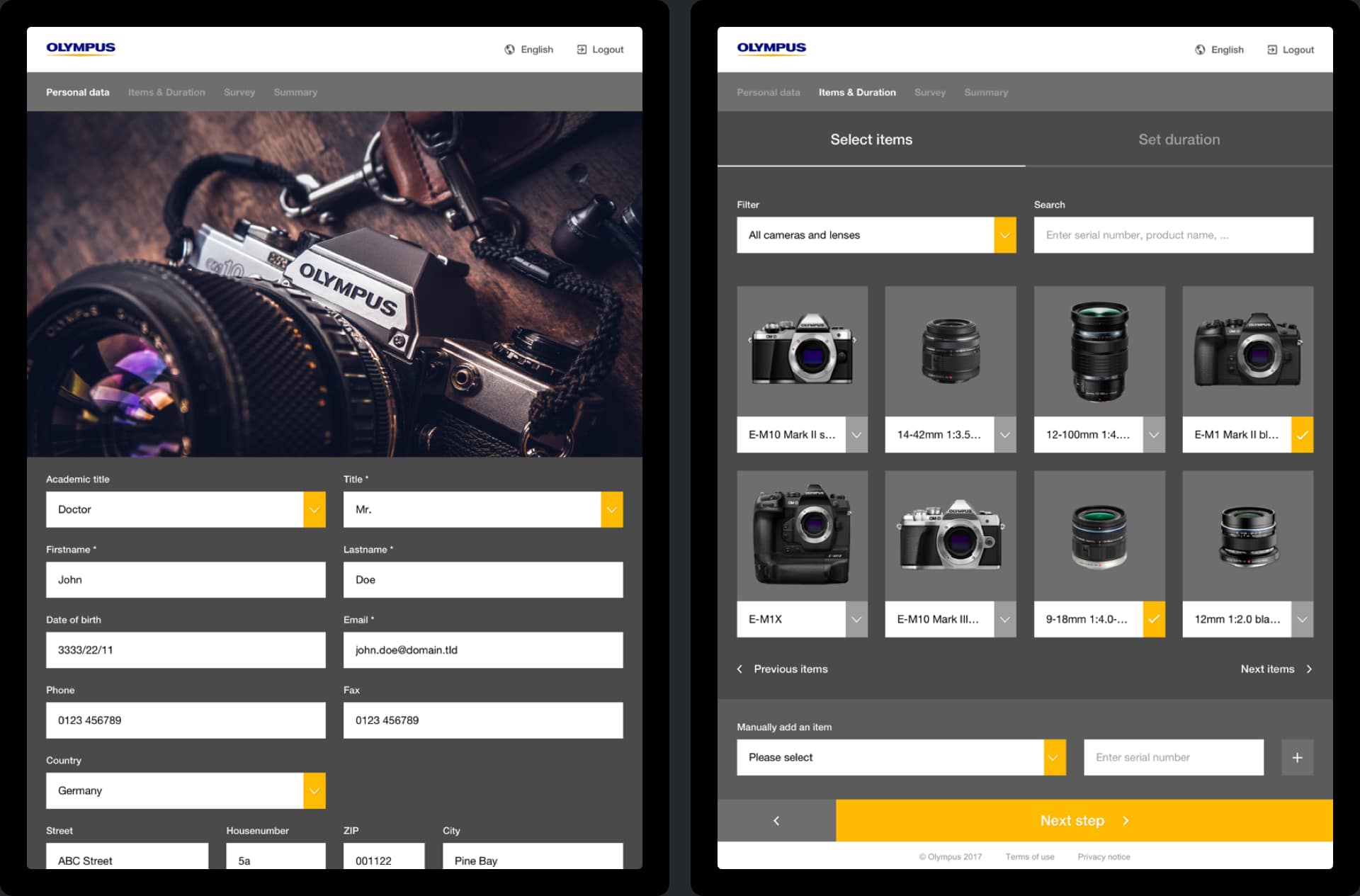Click the ZIP field 001122
Viewport: 1360px width, 896px height.
384,856
